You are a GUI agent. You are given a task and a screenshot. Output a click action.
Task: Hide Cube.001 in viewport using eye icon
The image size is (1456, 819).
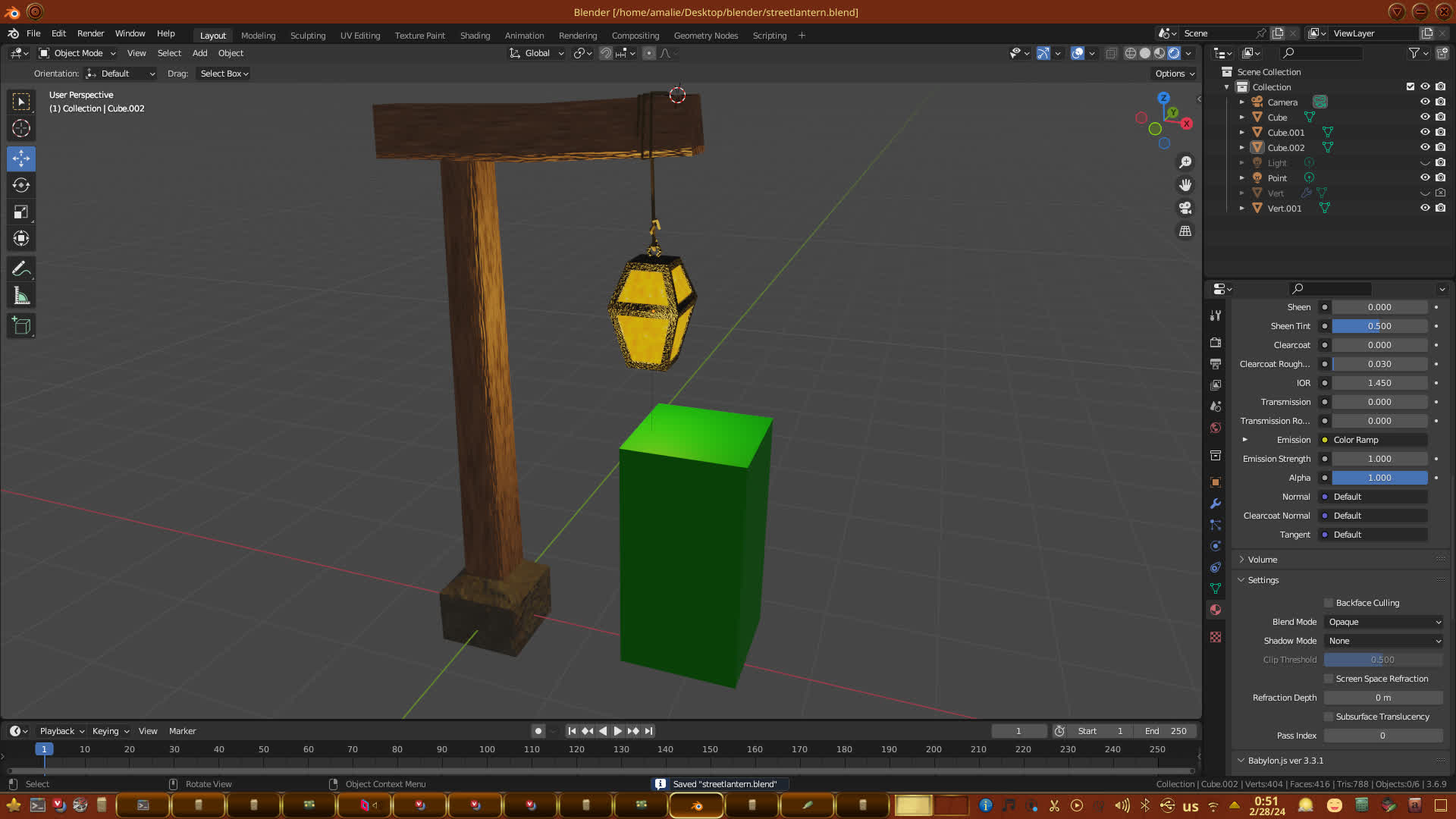point(1425,132)
